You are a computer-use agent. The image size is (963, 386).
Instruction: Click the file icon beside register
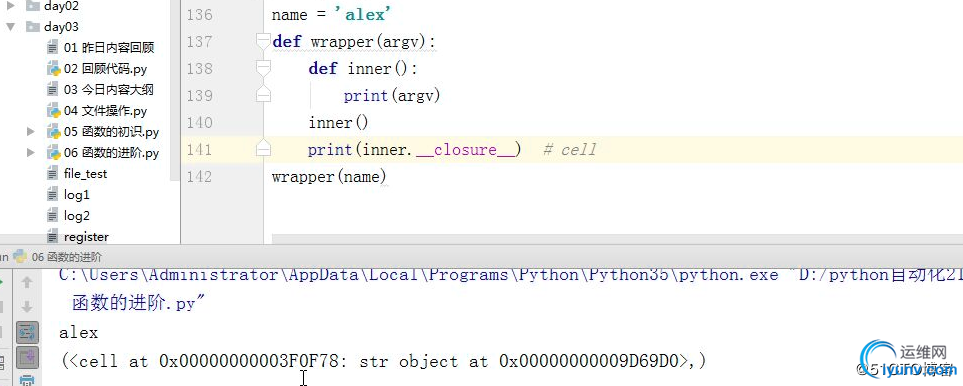pyautogui.click(x=53, y=236)
